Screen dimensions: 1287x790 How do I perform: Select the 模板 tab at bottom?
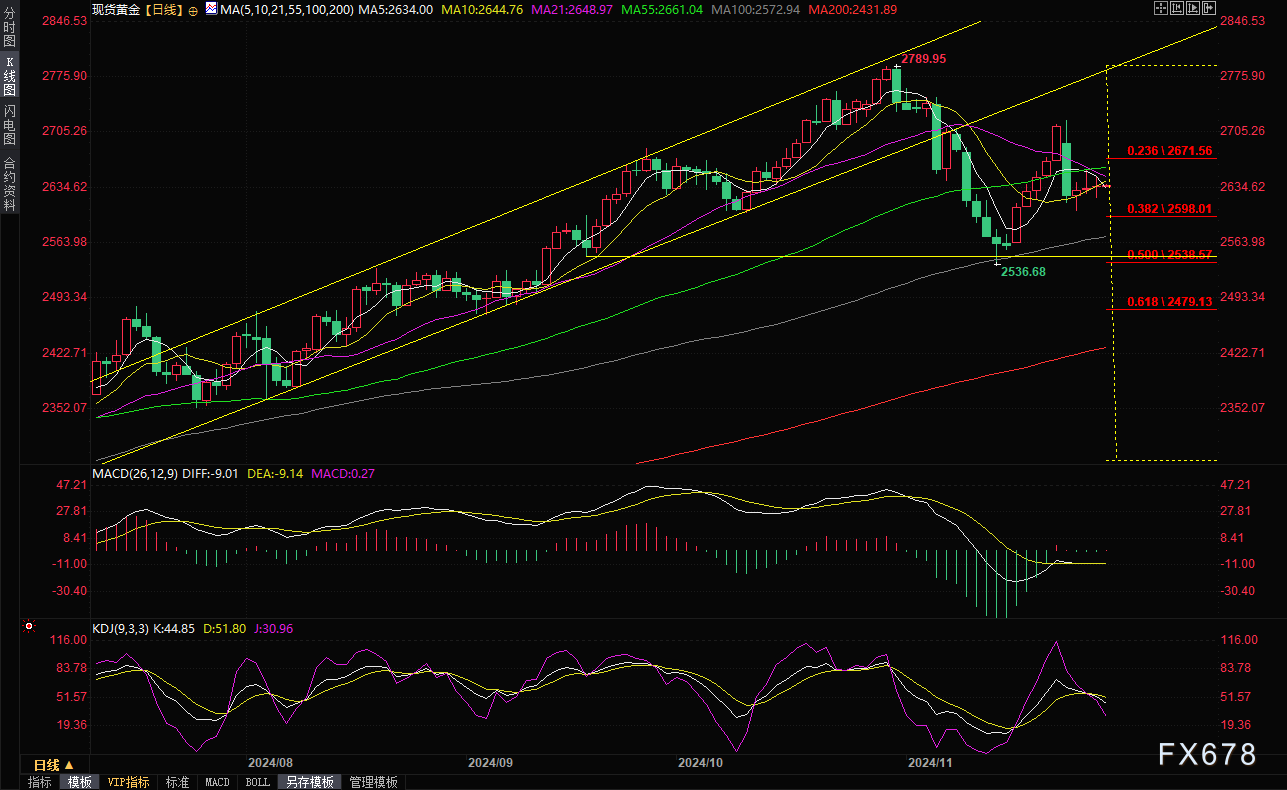[x=79, y=782]
